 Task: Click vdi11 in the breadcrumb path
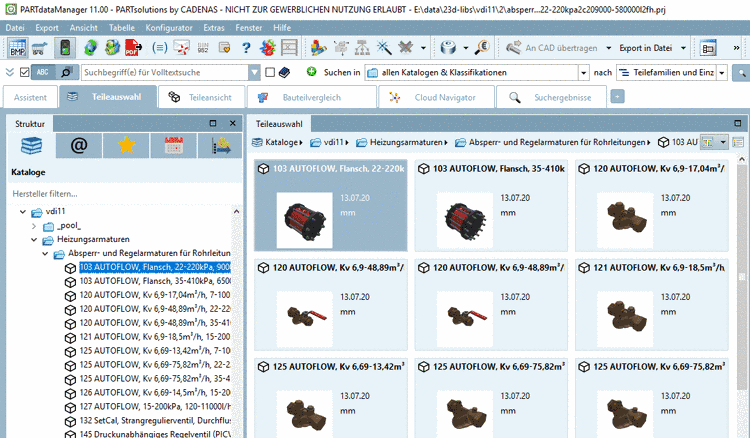pyautogui.click(x=333, y=142)
